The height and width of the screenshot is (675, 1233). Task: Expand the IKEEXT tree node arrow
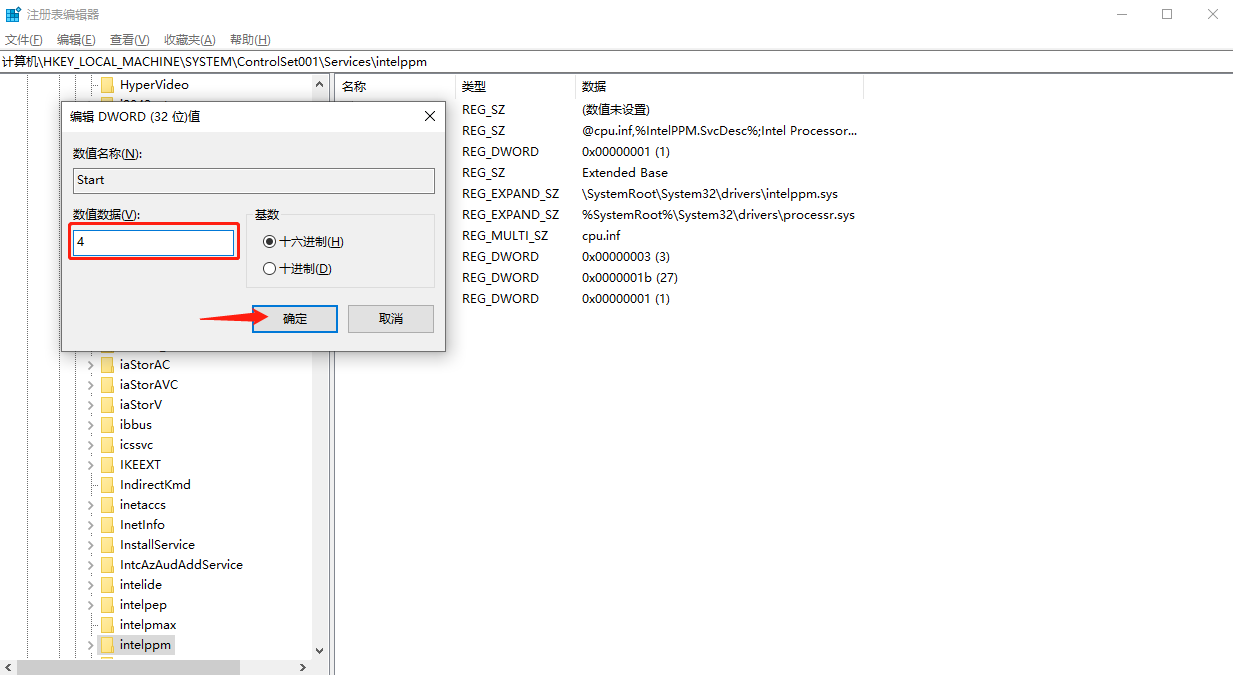tap(91, 465)
